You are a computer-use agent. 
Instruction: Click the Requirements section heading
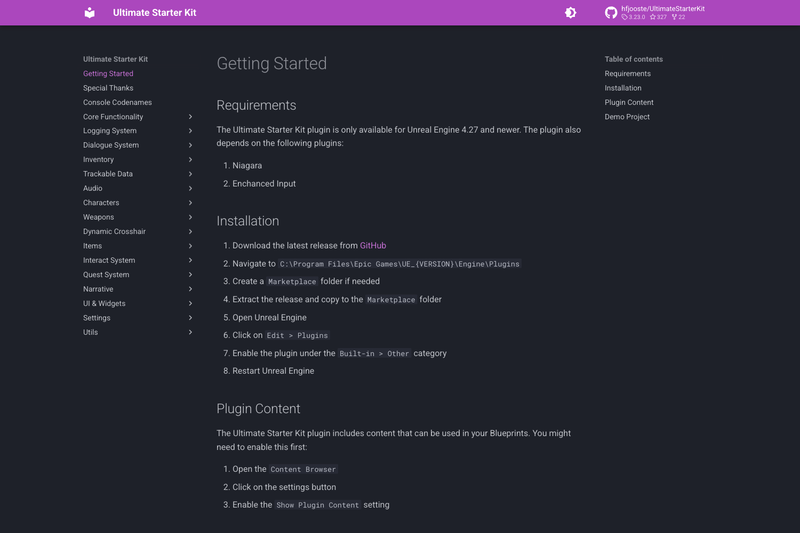pos(256,105)
